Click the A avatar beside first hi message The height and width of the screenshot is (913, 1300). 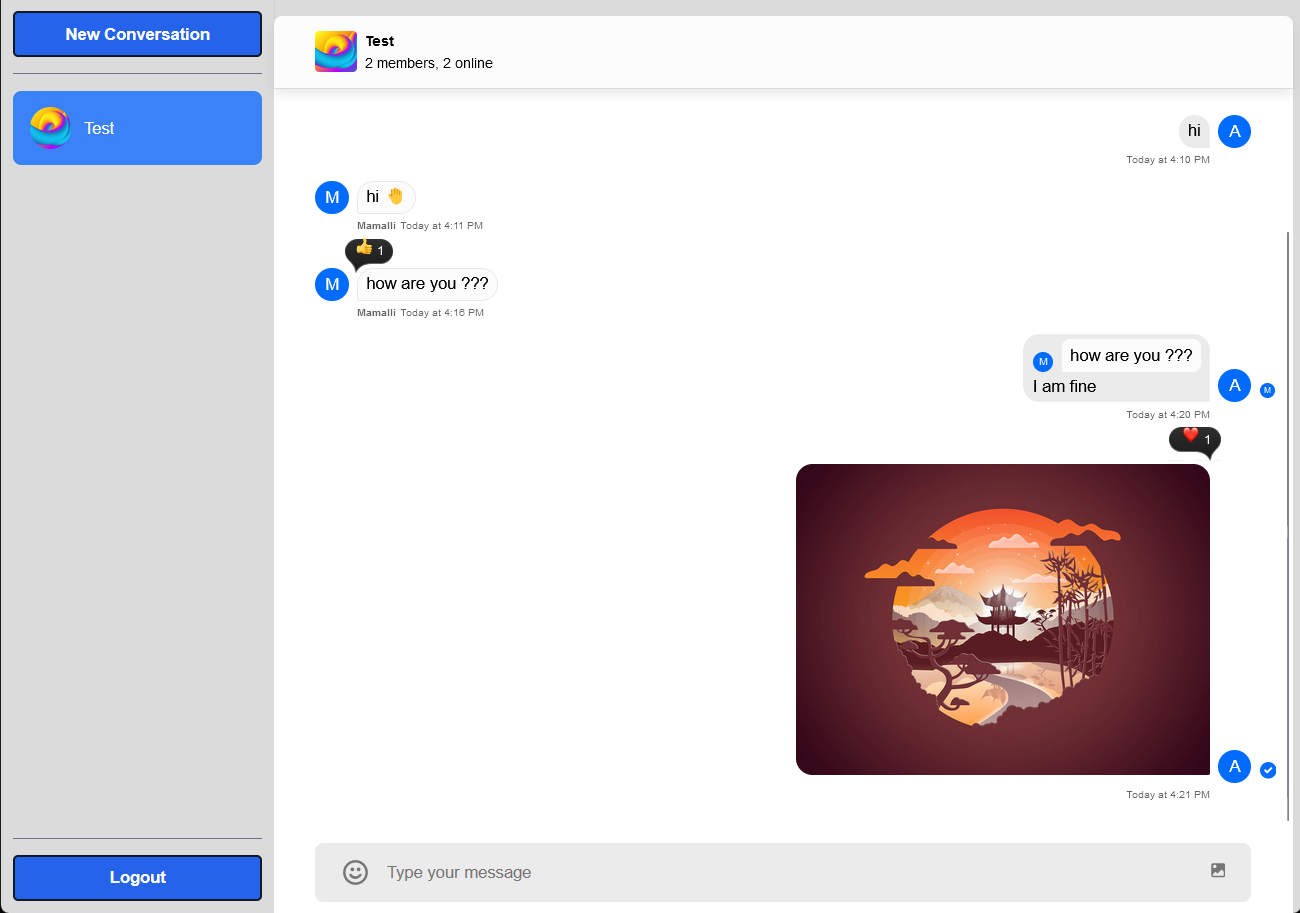1234,131
